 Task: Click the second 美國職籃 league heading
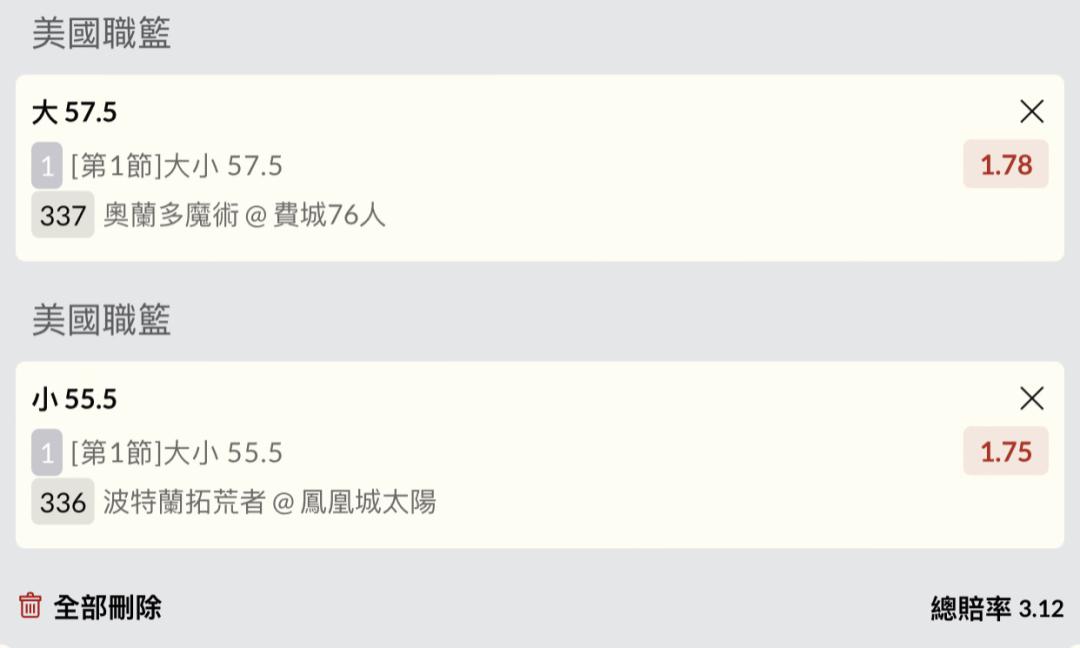[x=101, y=320]
